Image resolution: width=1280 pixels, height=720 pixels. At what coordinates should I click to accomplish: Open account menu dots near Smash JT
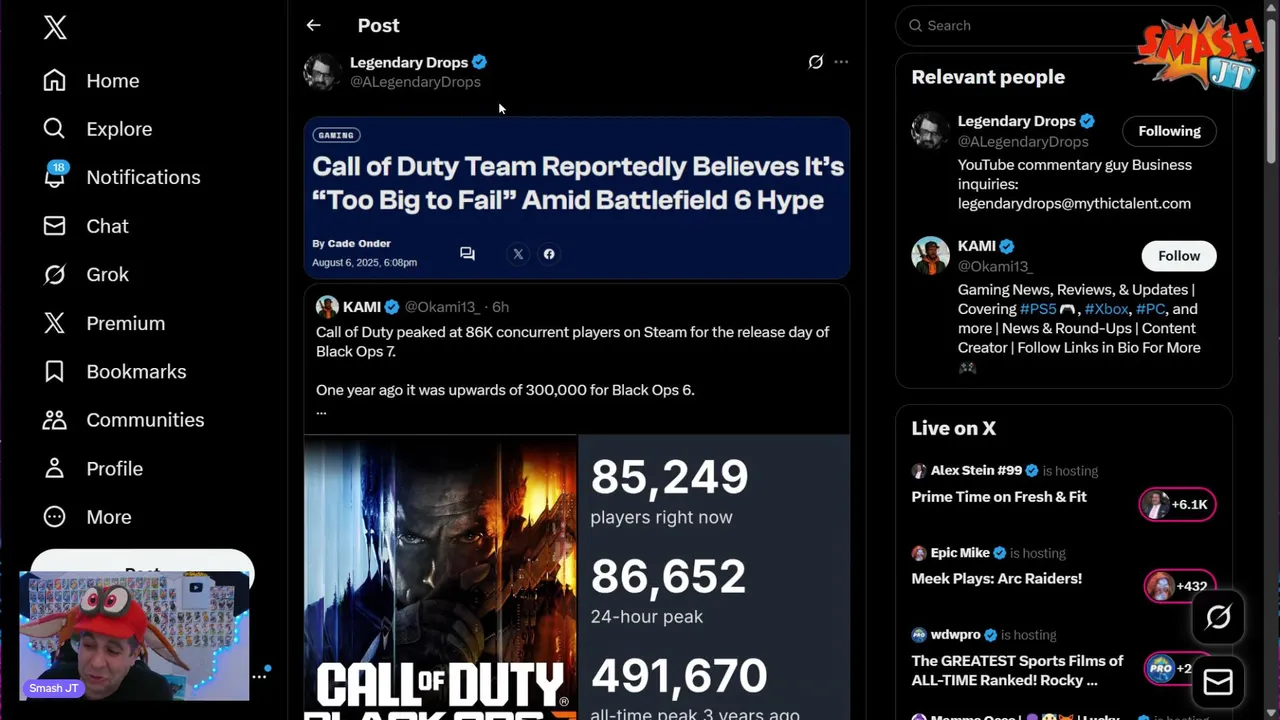tap(259, 676)
